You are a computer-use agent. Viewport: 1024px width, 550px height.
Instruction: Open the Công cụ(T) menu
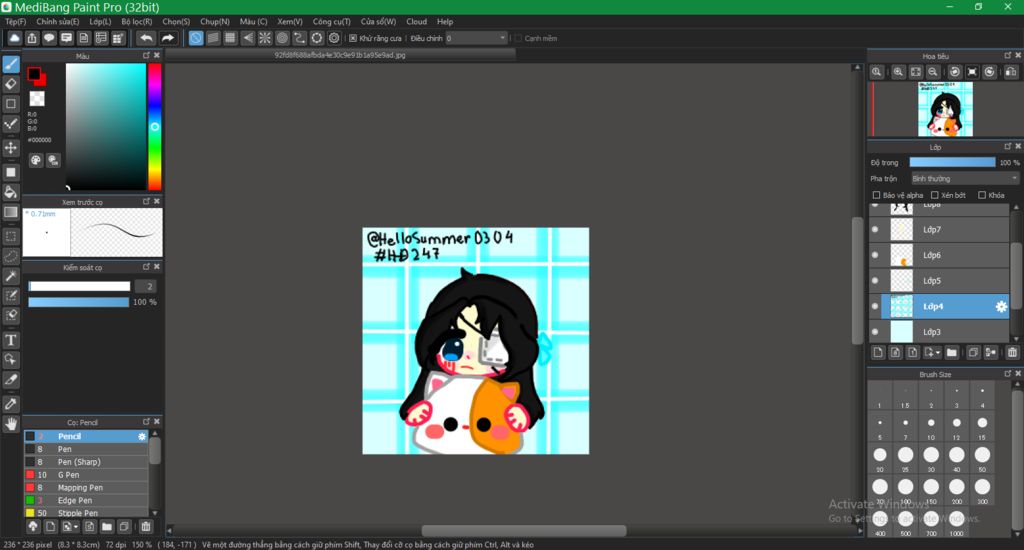tap(331, 22)
